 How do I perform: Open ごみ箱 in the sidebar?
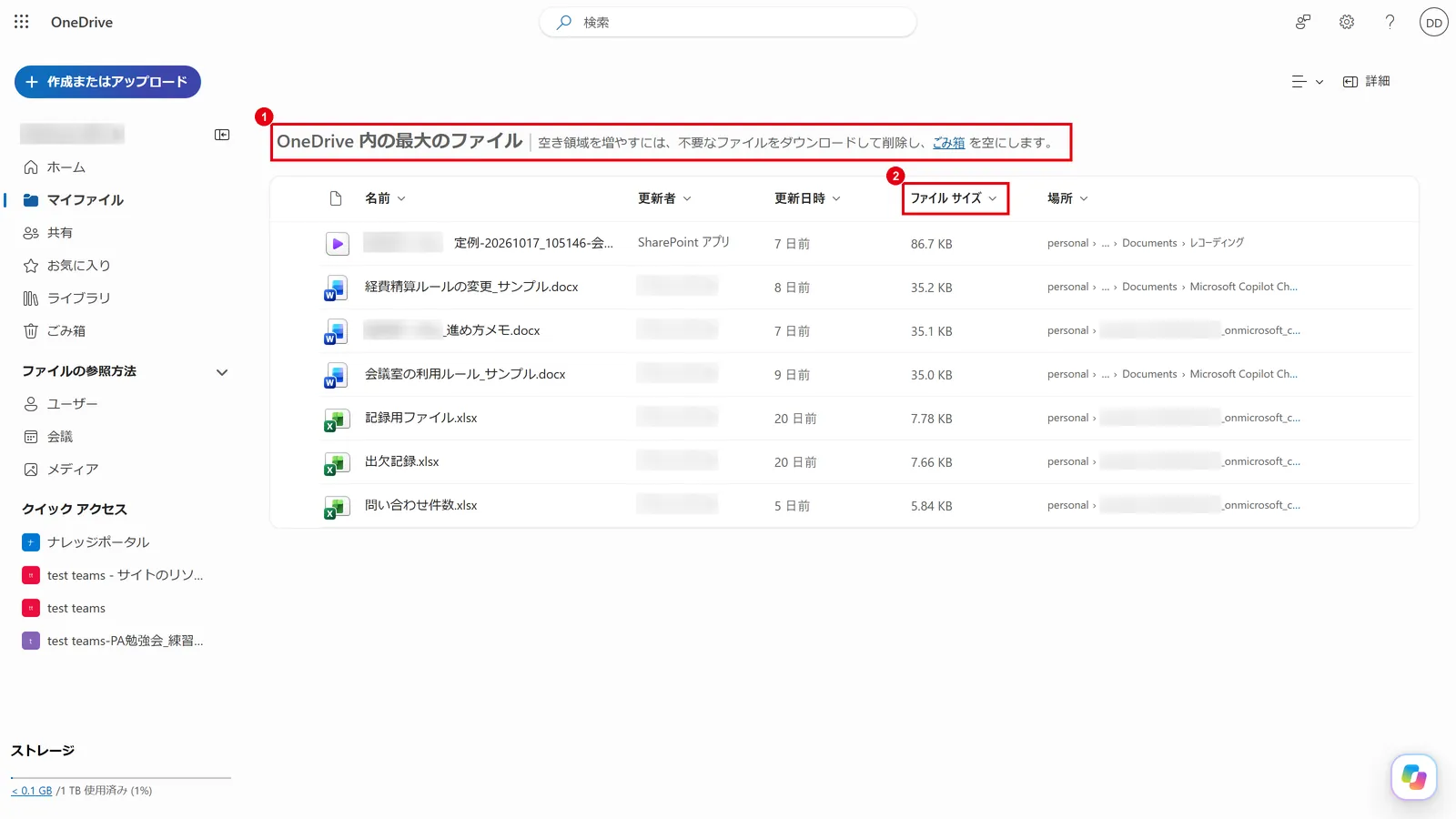pos(54,331)
